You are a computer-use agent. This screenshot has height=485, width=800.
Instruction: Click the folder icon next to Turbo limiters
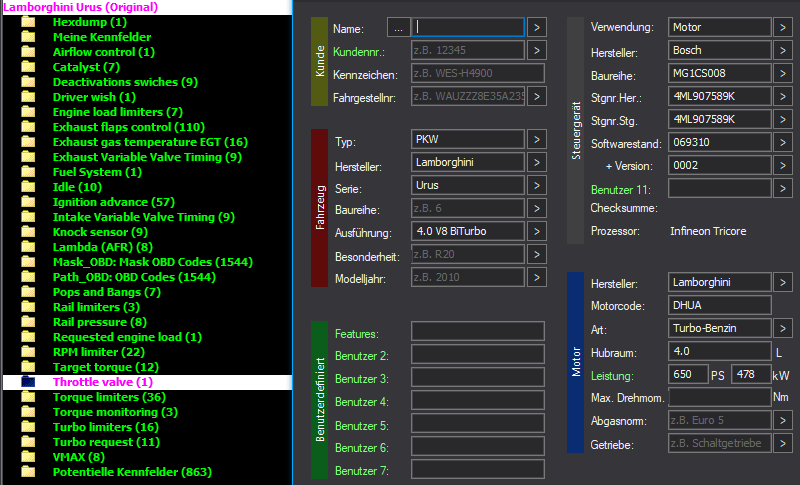[x=28, y=427]
